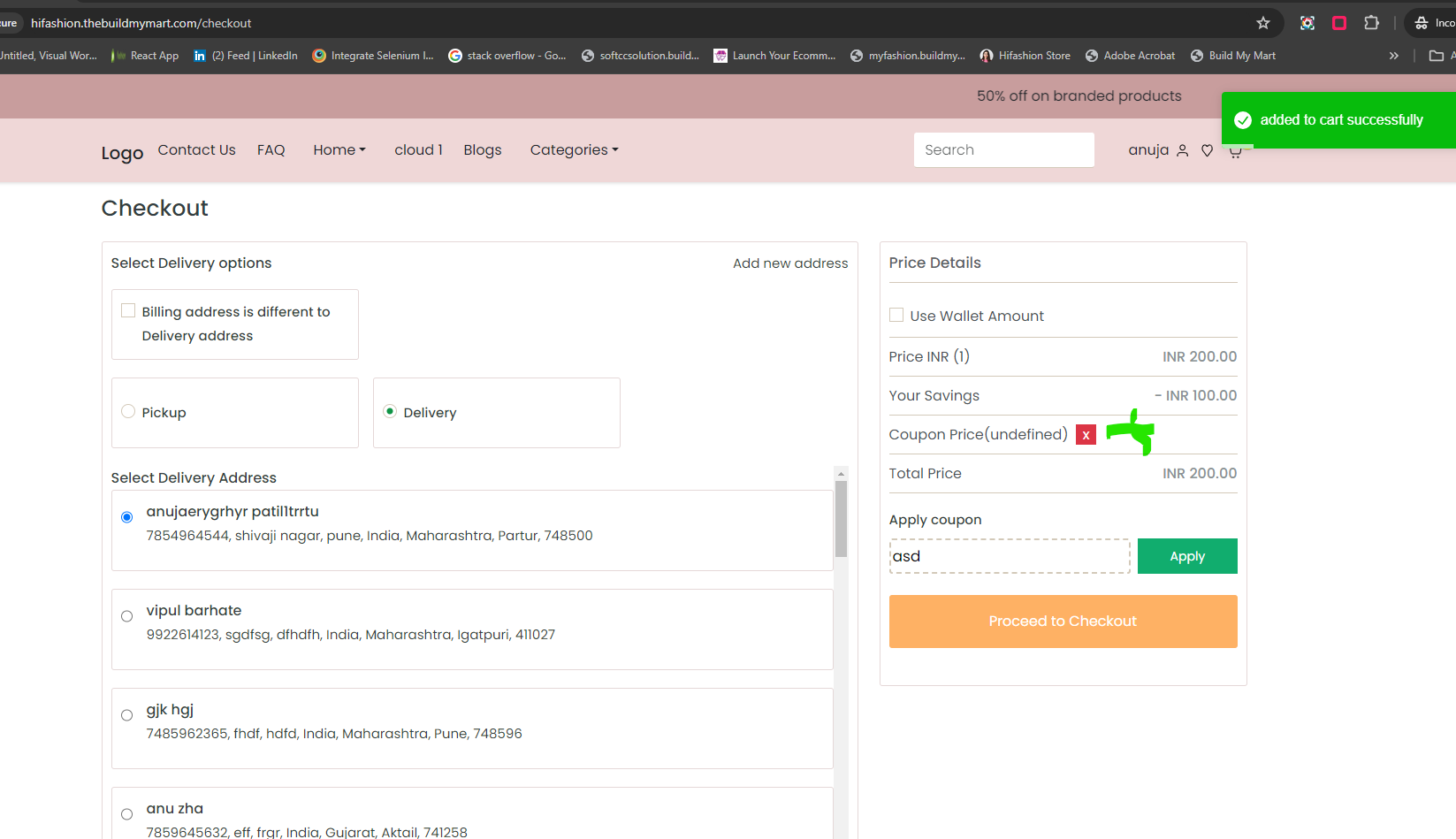The image size is (1456, 839).
Task: Click the scroll up arrow of address list
Action: [841, 473]
